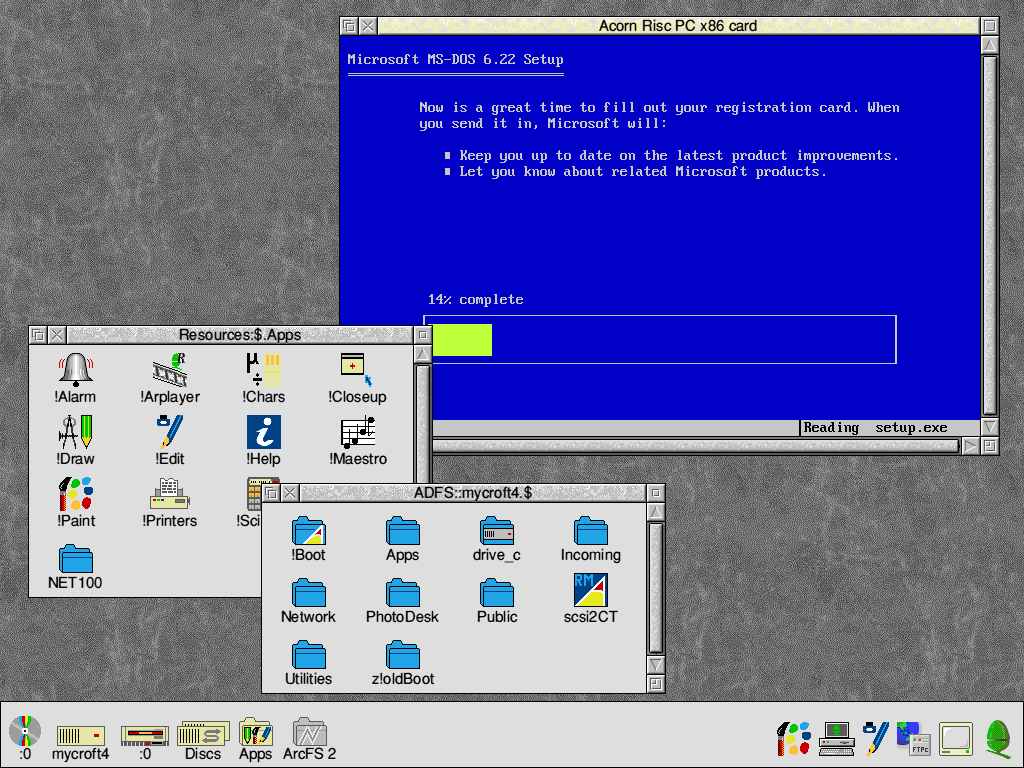1024x768 pixels.
Task: Click x86 card window resize corner icon
Action: 989,446
